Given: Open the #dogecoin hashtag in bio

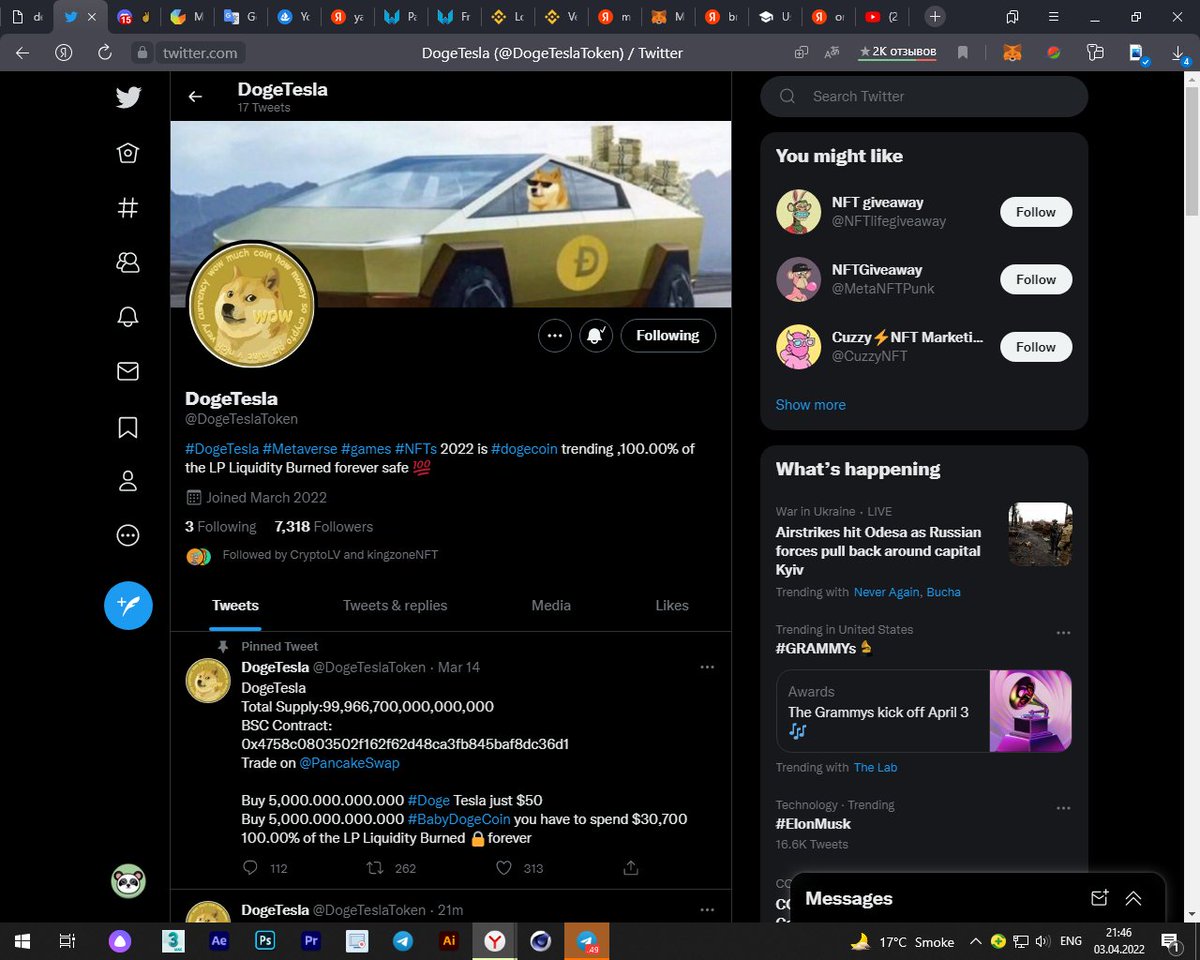Looking at the screenshot, I should click(x=524, y=449).
